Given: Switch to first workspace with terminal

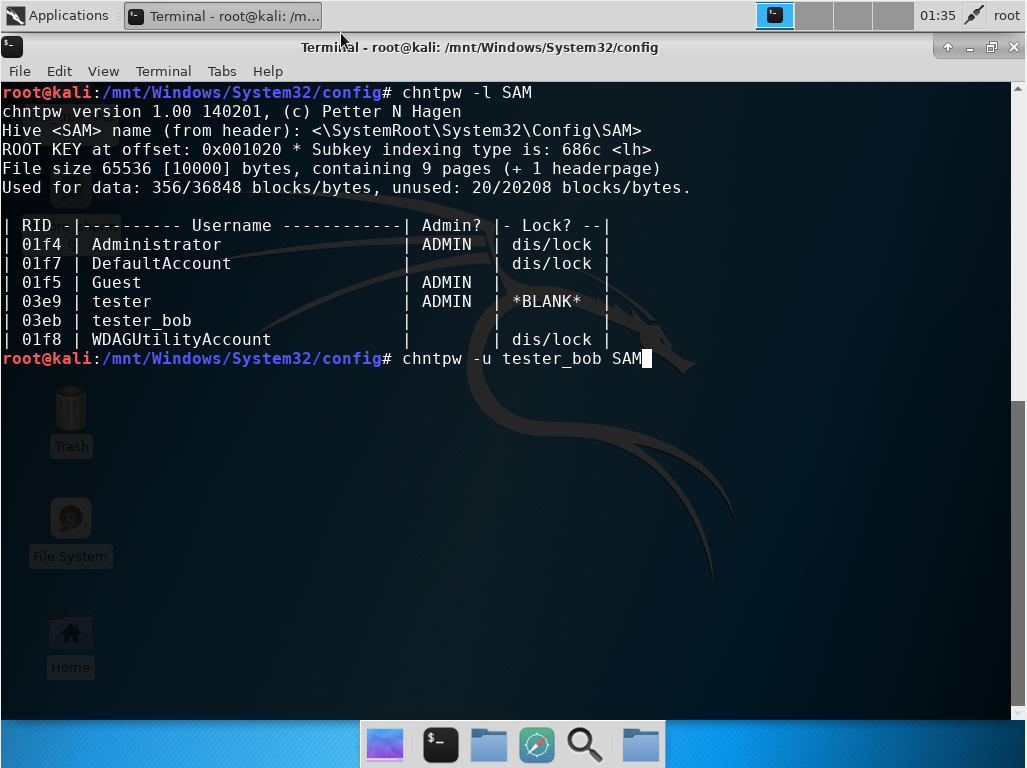Looking at the screenshot, I should [x=775, y=16].
